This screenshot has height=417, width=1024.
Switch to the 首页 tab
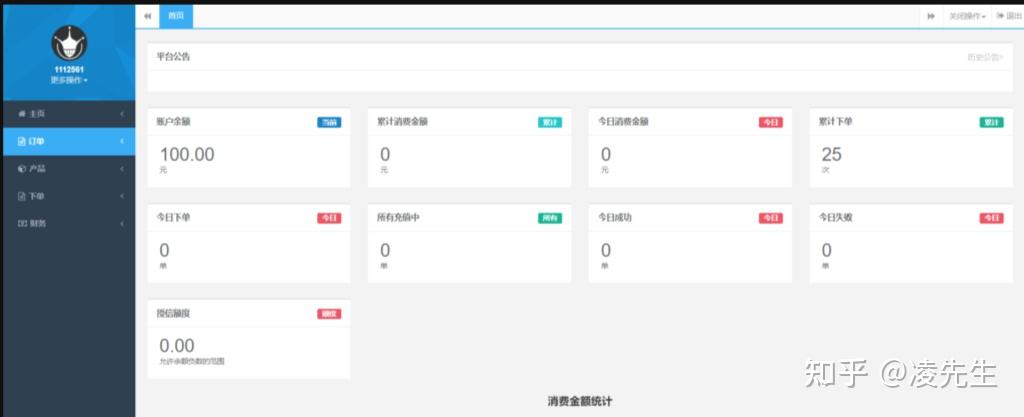[176, 16]
